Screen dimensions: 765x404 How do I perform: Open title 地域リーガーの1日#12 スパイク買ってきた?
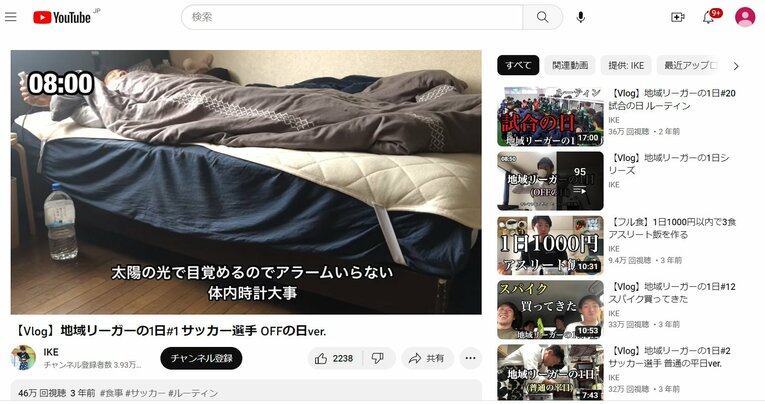673,293
